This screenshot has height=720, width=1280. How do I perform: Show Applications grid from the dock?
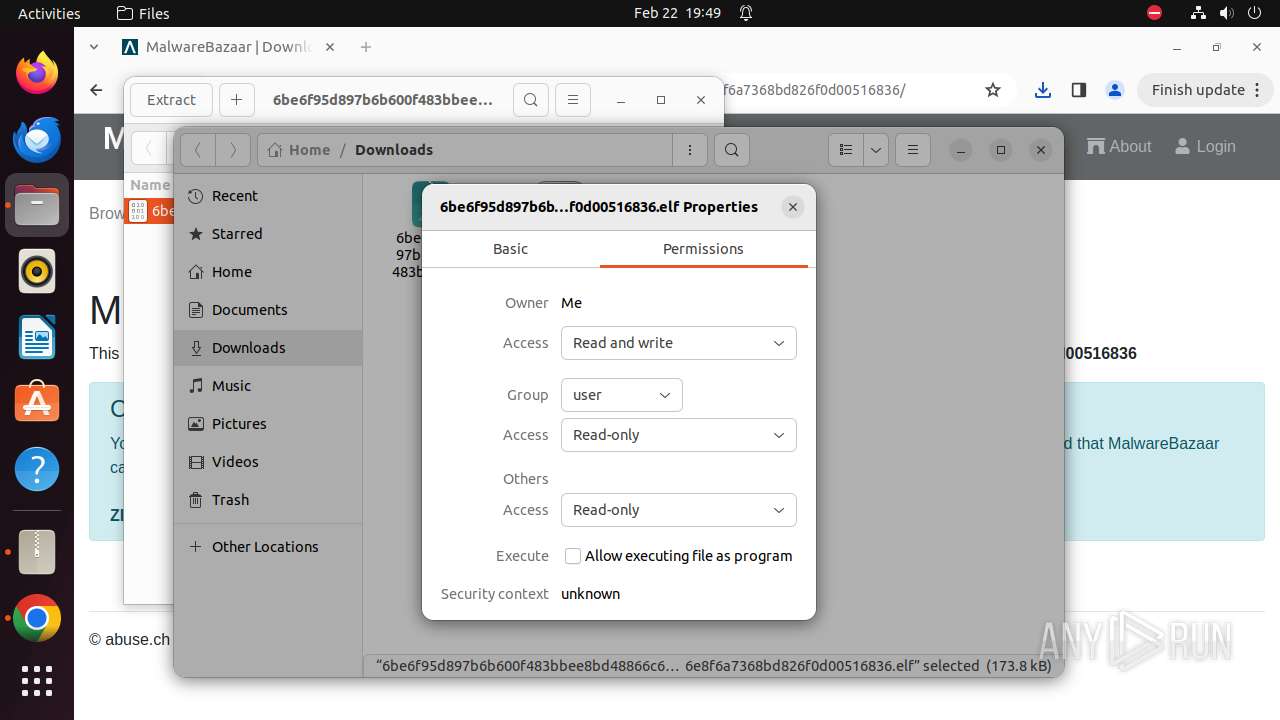(x=37, y=680)
